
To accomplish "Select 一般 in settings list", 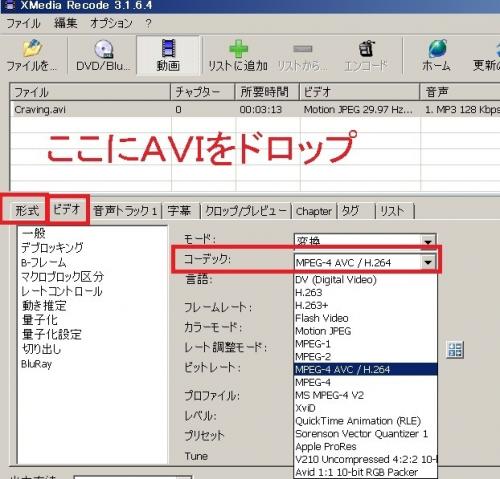I will 33,233.
